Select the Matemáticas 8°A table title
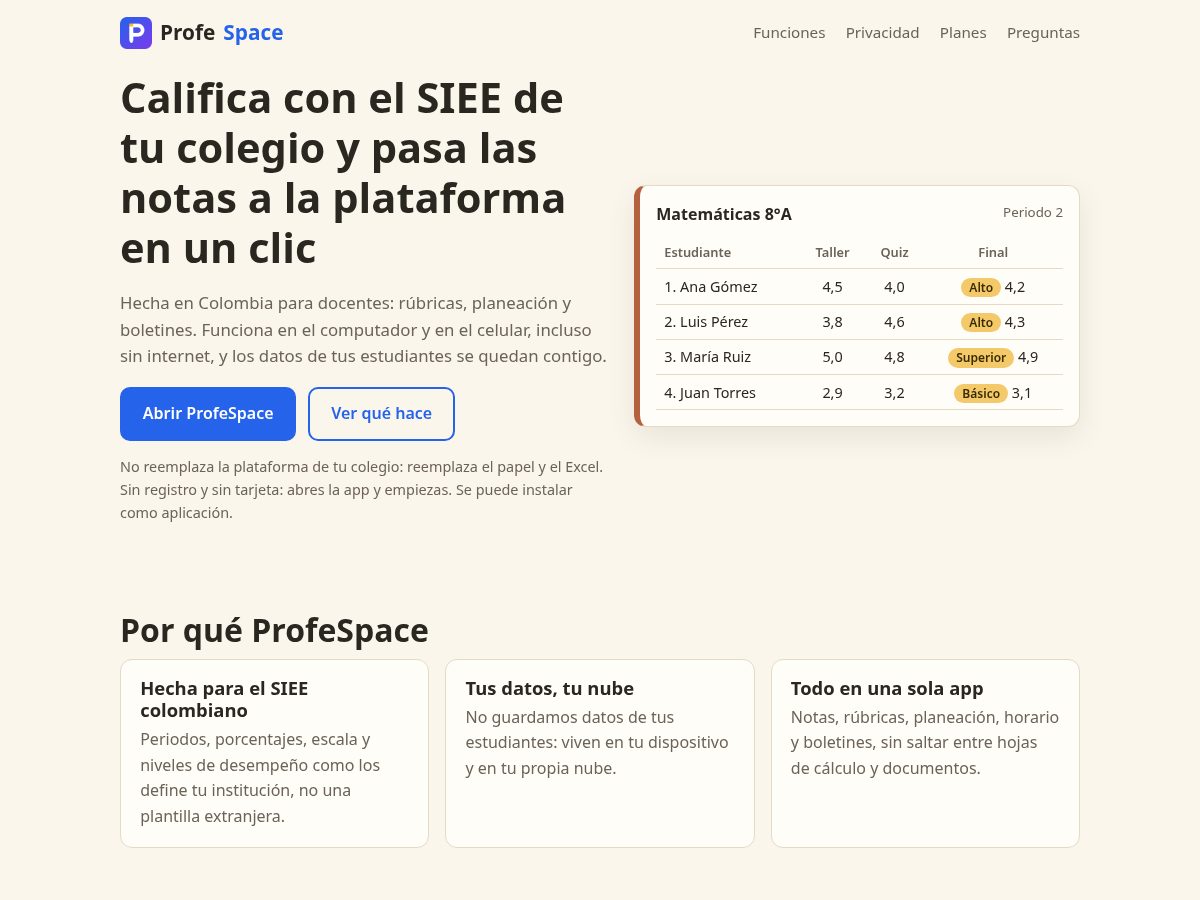This screenshot has width=1200, height=900. pos(724,214)
